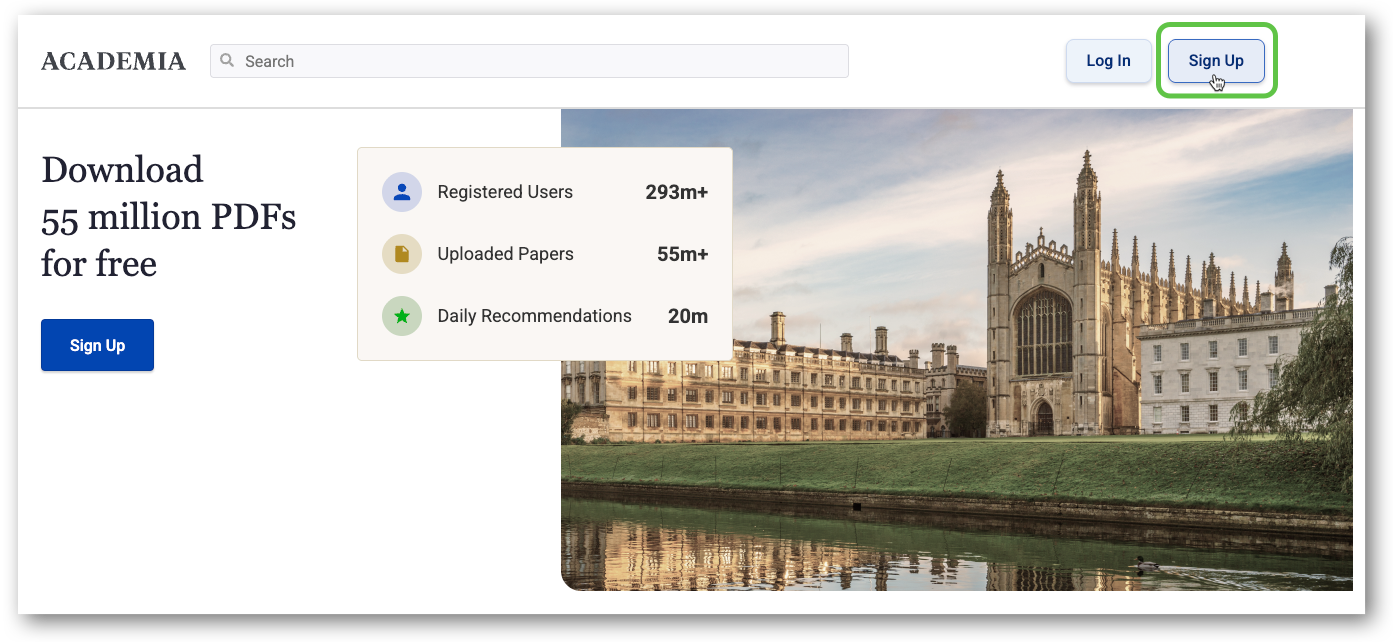This screenshot has width=1393, height=642.
Task: Click the blue Sign Up button below headline
Action: click(x=97, y=345)
